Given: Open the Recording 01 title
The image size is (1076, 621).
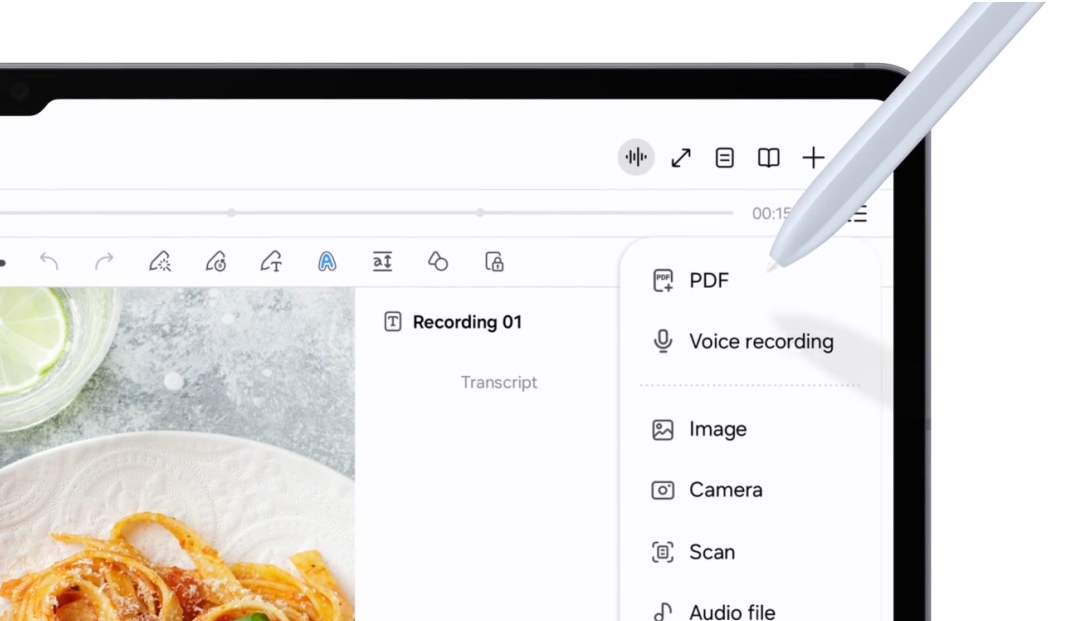Looking at the screenshot, I should 467,322.
